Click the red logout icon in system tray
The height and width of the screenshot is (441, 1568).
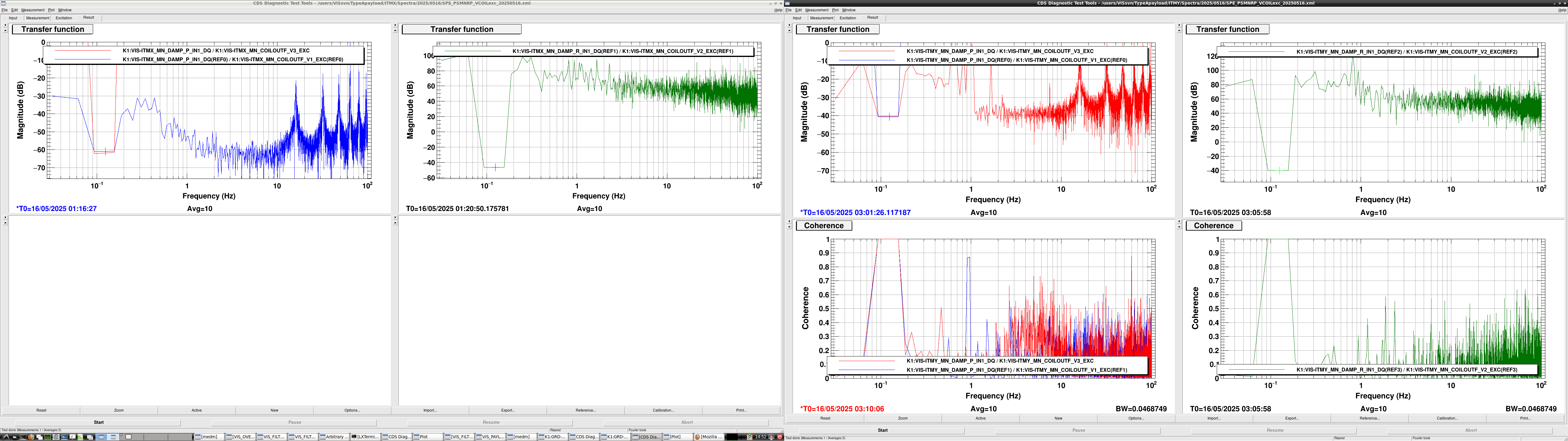point(780,437)
